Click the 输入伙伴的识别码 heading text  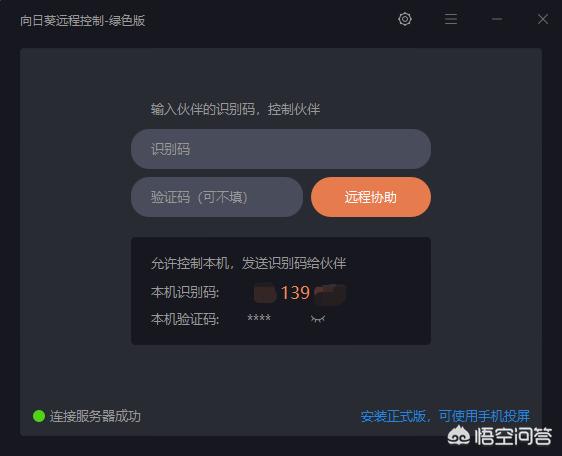tap(203, 109)
